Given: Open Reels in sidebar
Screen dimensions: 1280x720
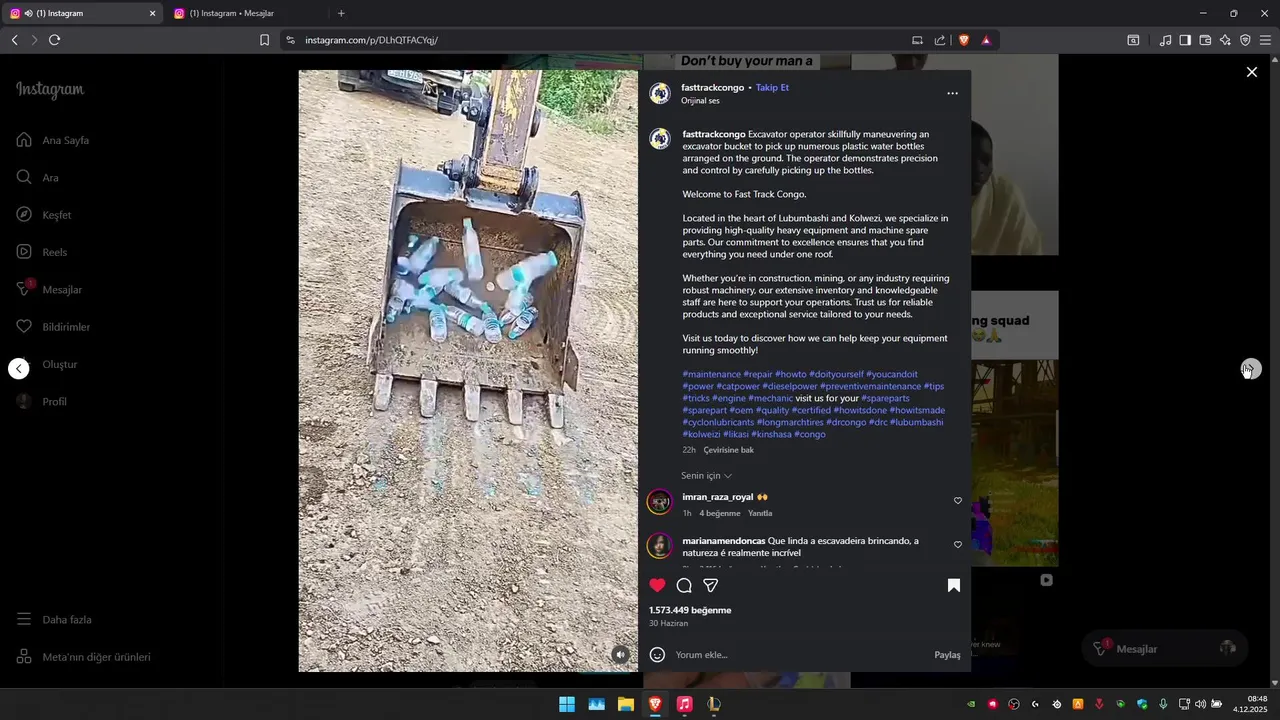Looking at the screenshot, I should pyautogui.click(x=42, y=252).
